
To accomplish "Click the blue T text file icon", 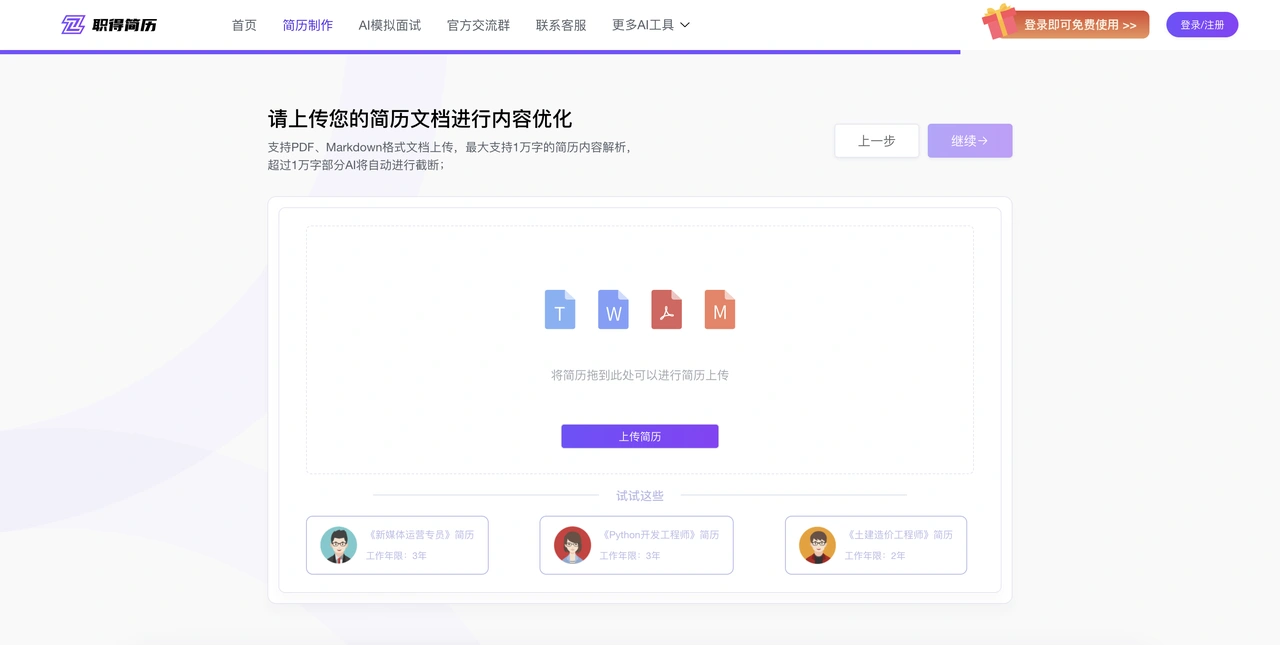I will 560,309.
